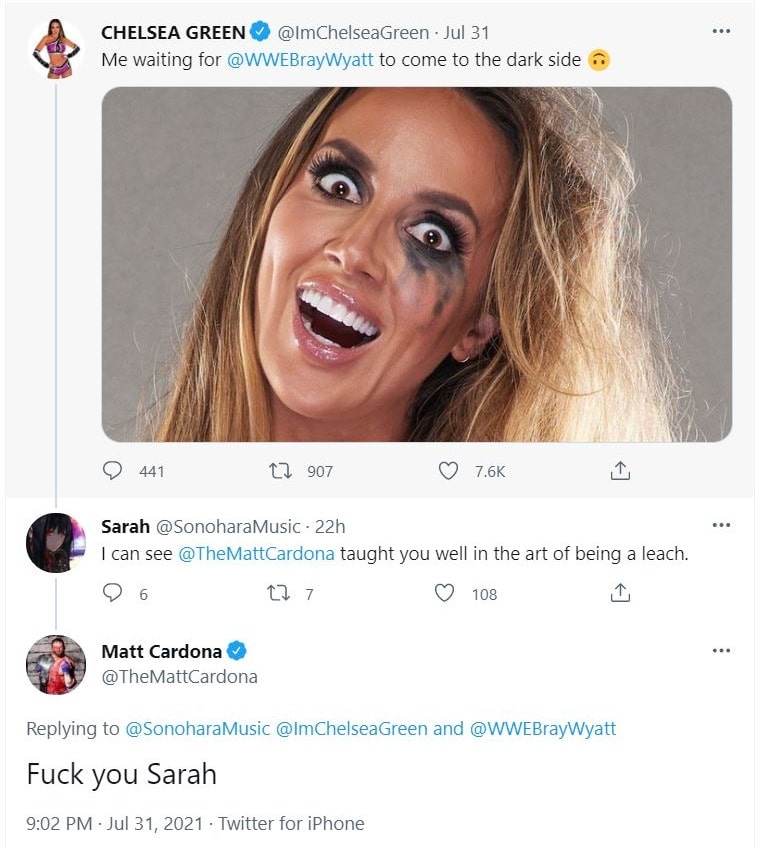The image size is (763, 847).
Task: Reply to Chelsea Green's tweet
Action: coord(113,471)
